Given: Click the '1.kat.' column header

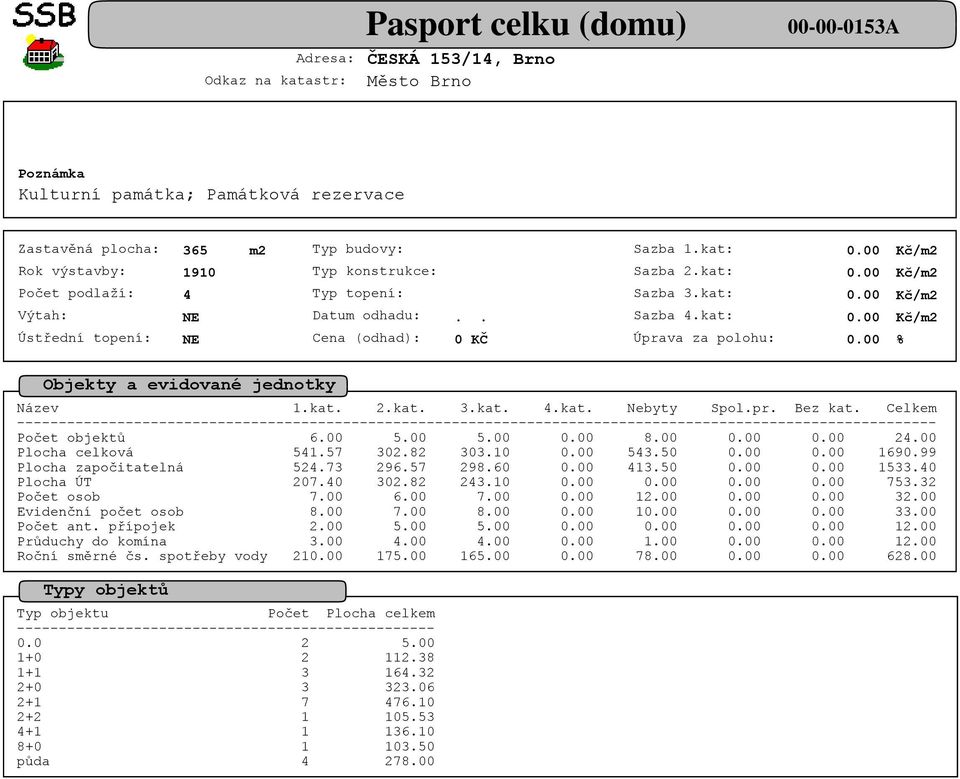Looking at the screenshot, I should [x=317, y=408].
